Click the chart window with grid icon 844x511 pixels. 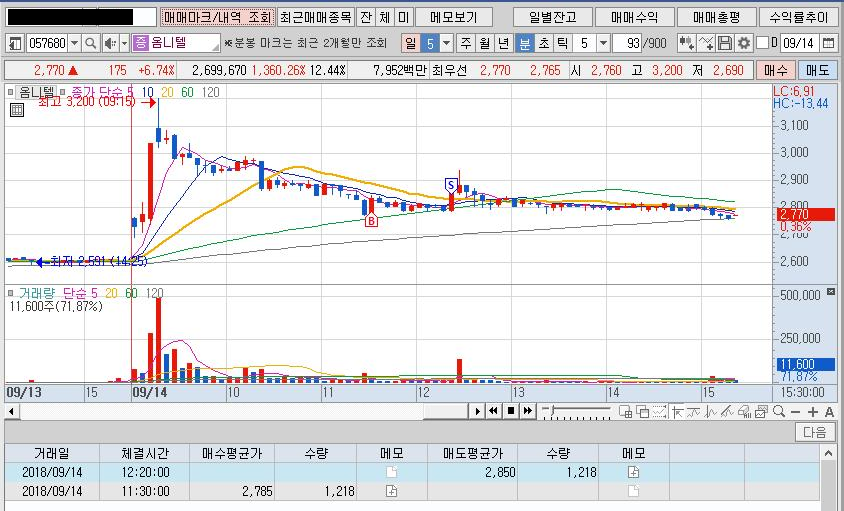click(x=625, y=412)
